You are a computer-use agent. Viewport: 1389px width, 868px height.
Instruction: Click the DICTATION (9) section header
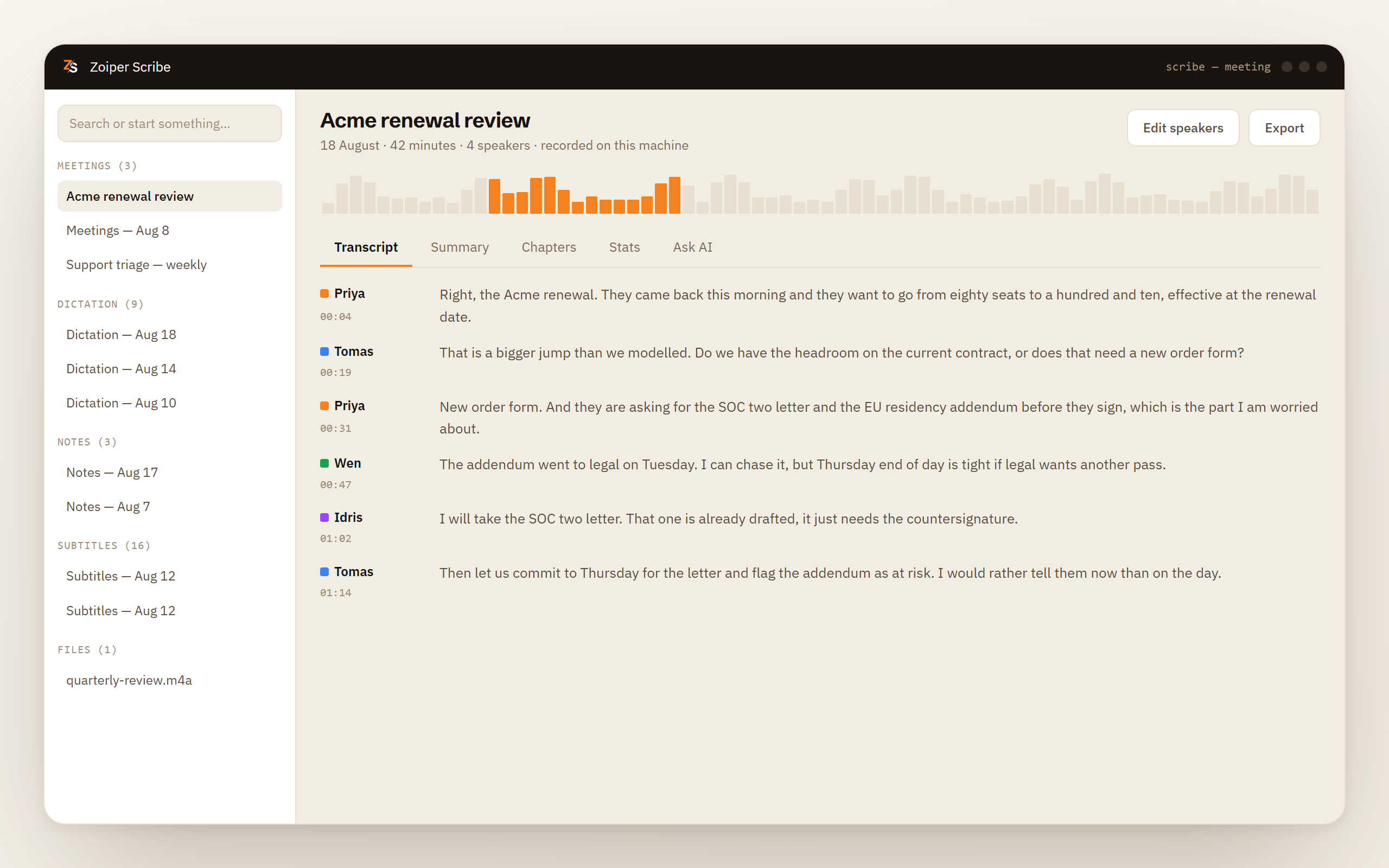click(x=100, y=304)
